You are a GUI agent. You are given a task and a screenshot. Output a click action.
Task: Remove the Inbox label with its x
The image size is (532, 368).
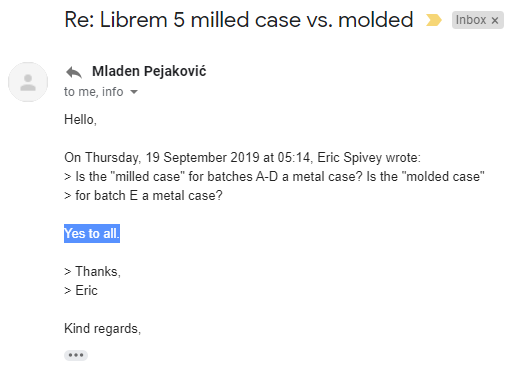click(x=495, y=21)
